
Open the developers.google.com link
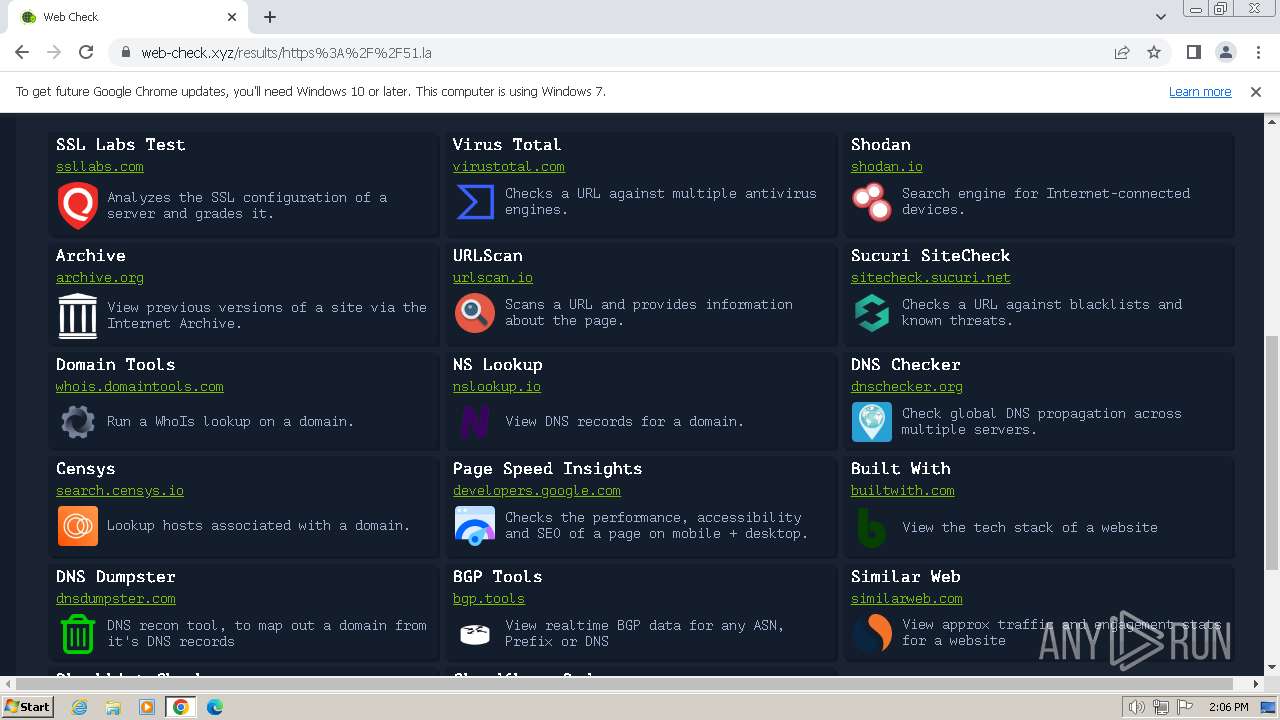point(537,491)
